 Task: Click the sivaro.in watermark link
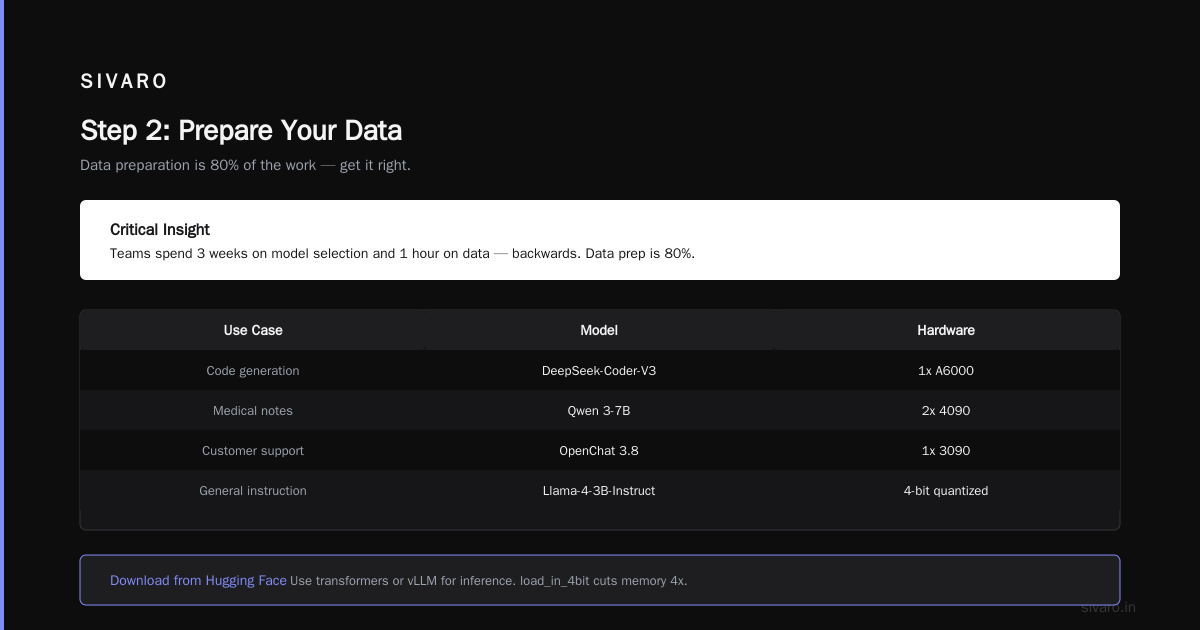click(1109, 607)
